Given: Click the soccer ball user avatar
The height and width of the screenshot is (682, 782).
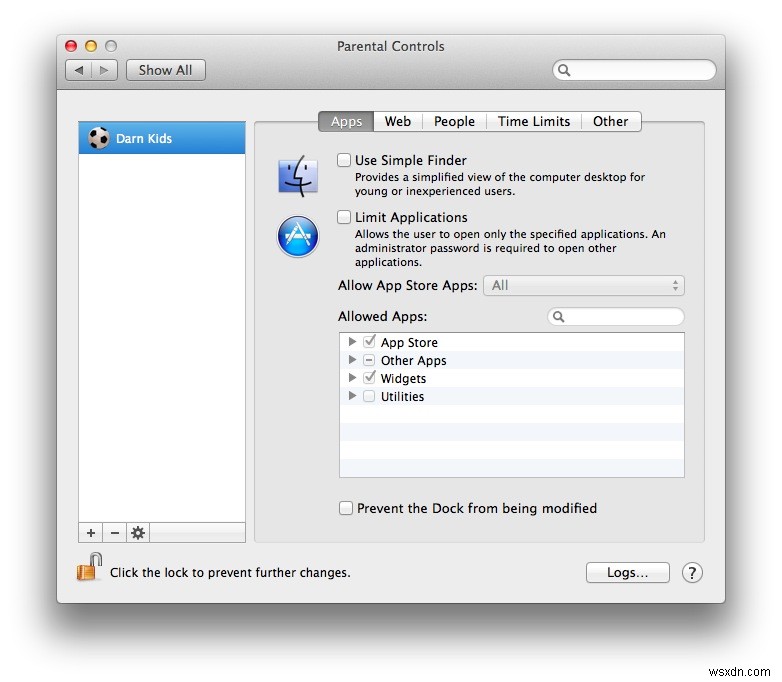Looking at the screenshot, I should pos(98,138).
